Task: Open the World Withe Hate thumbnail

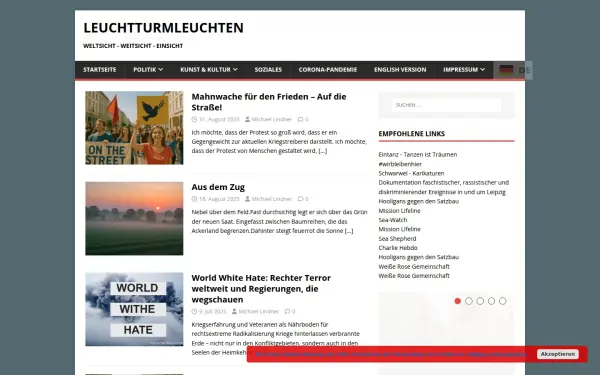Action: click(x=134, y=309)
